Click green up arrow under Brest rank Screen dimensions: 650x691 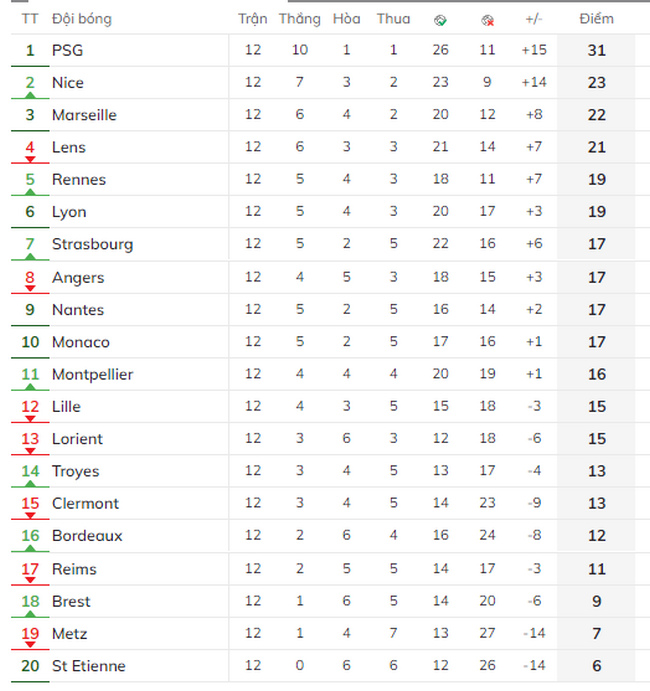[30, 613]
